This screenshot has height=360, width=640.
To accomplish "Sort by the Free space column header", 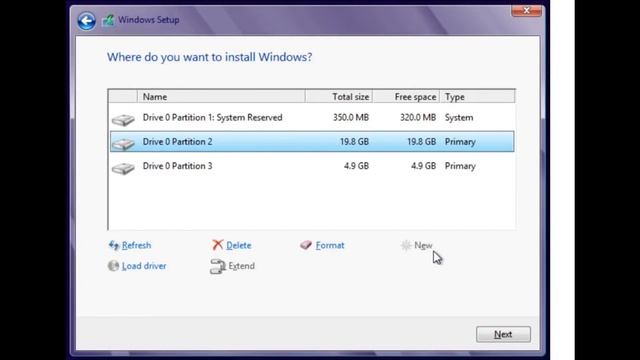I will click(406, 97).
